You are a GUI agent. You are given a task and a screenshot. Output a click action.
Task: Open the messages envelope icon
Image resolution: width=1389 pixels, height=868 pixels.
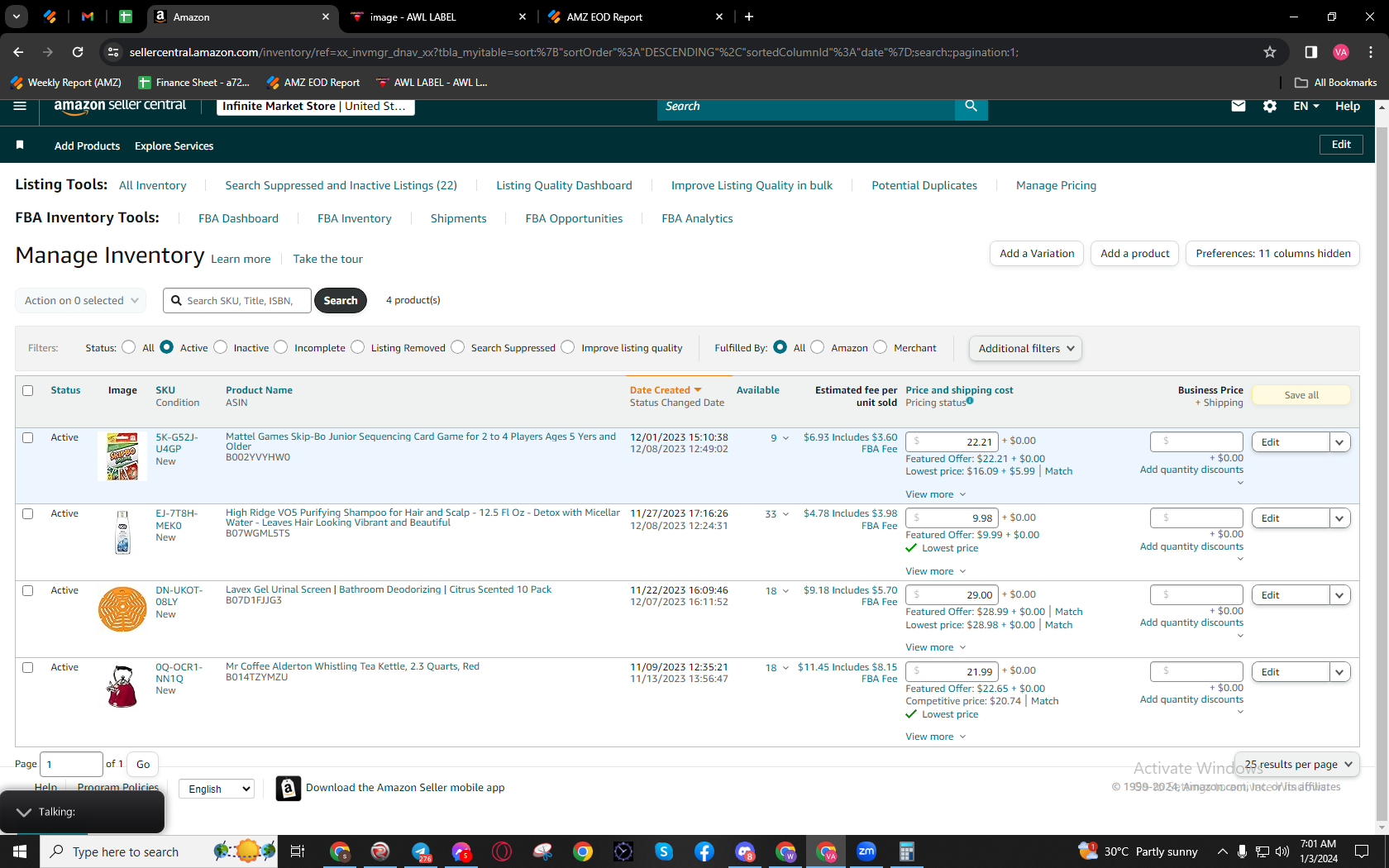point(1239,106)
